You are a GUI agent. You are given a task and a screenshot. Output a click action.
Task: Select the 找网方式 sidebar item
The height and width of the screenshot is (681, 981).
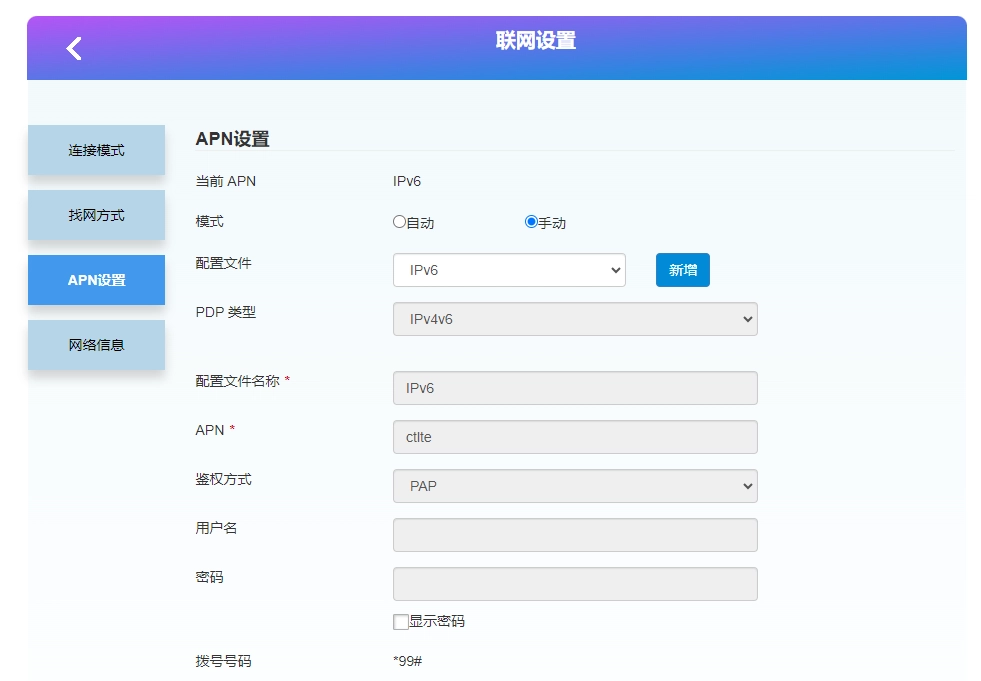click(x=96, y=214)
